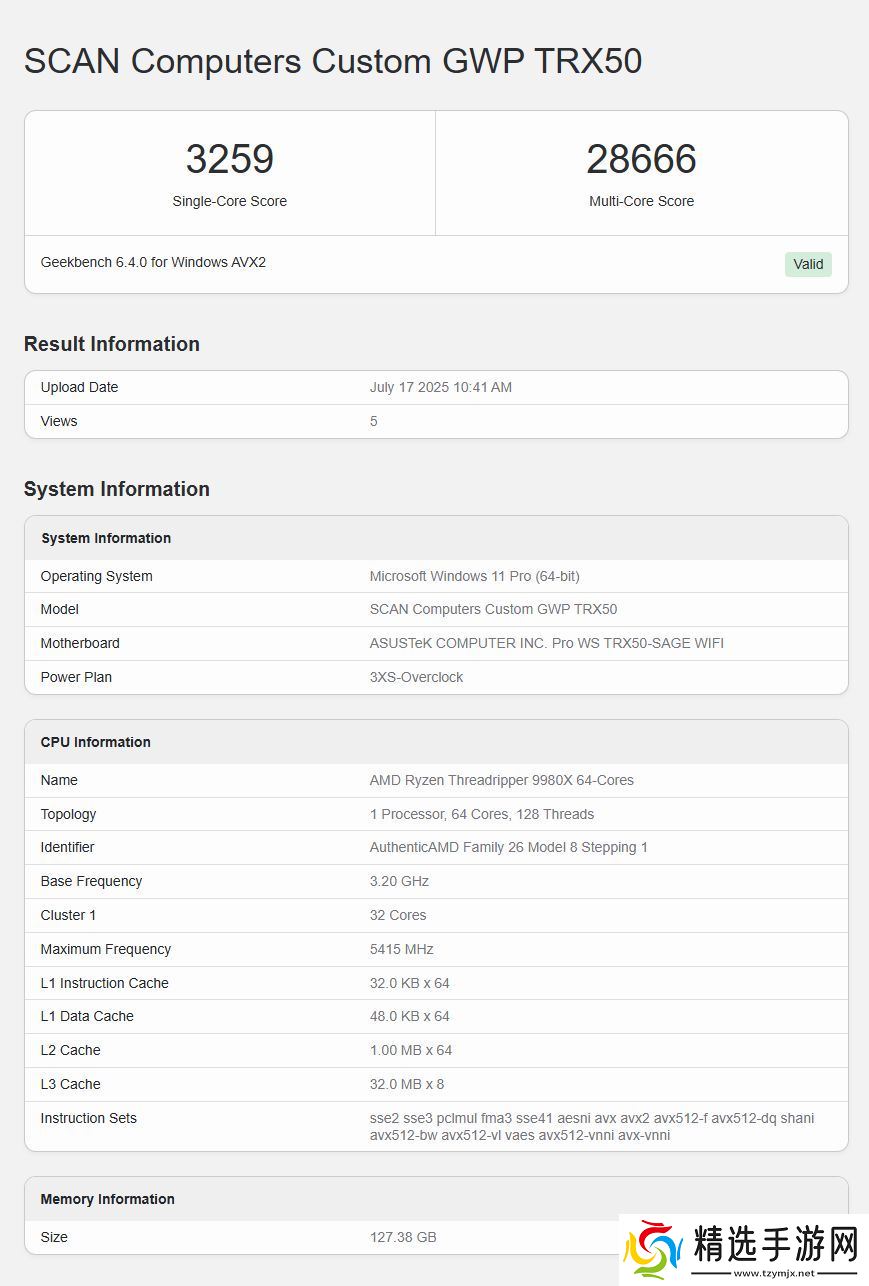Image resolution: width=869 pixels, height=1286 pixels.
Task: Click the Upload Date value July 17 2025
Action: [x=440, y=387]
